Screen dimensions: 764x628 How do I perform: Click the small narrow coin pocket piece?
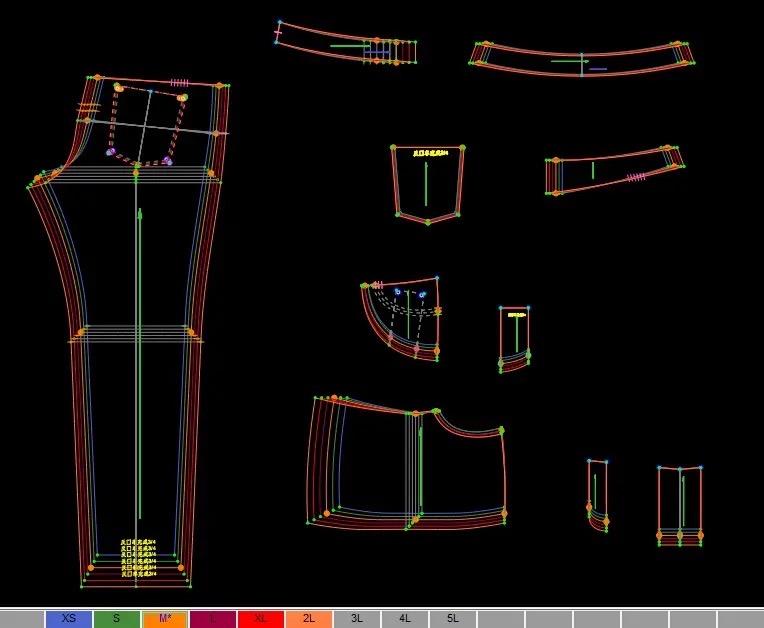tap(514, 335)
